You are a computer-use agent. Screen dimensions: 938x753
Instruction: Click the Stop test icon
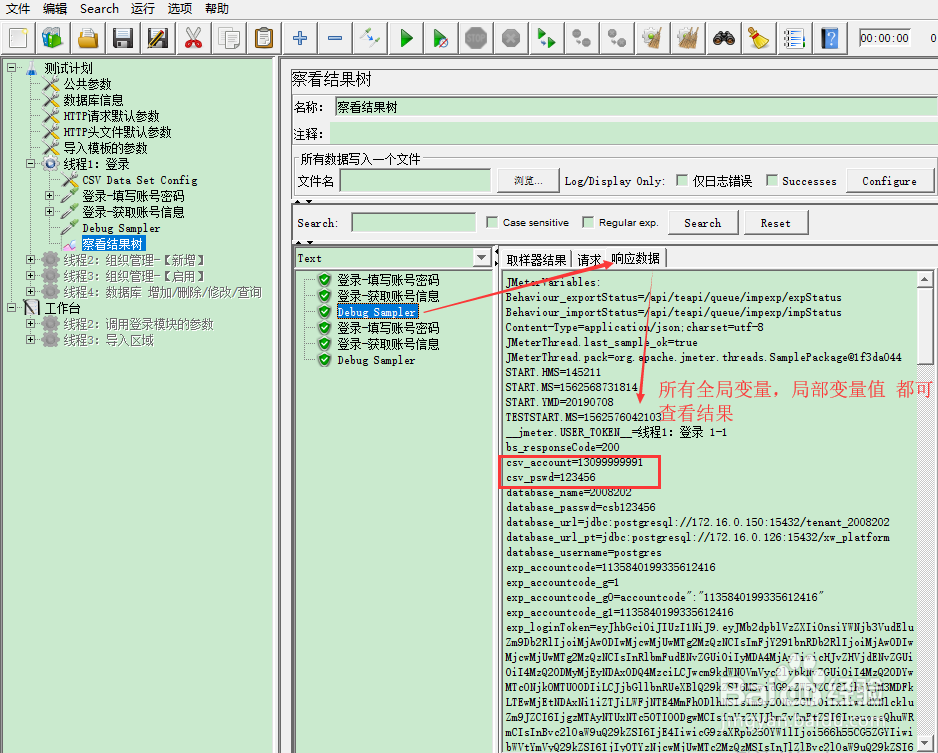(x=476, y=38)
